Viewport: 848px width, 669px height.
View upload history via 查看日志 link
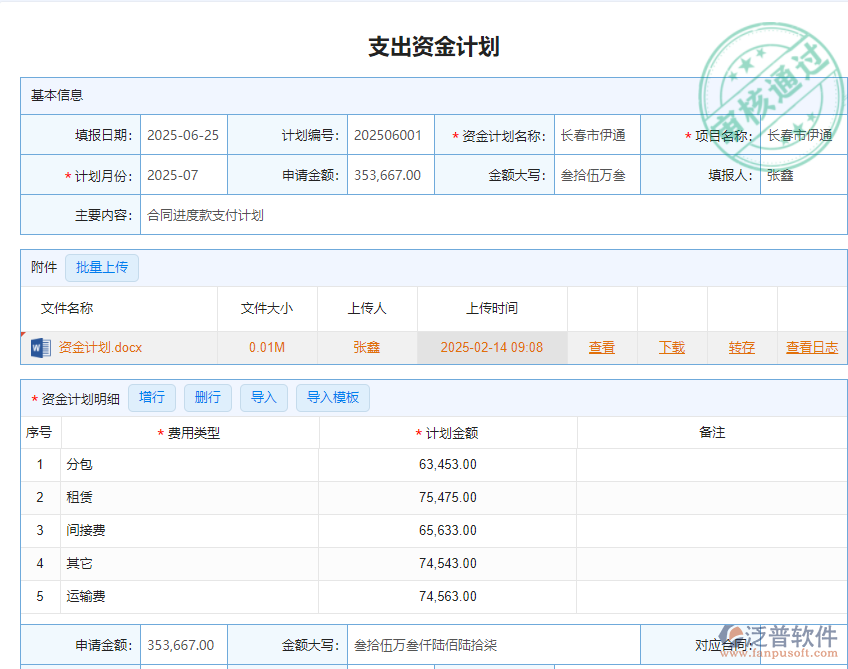pyautogui.click(x=814, y=346)
